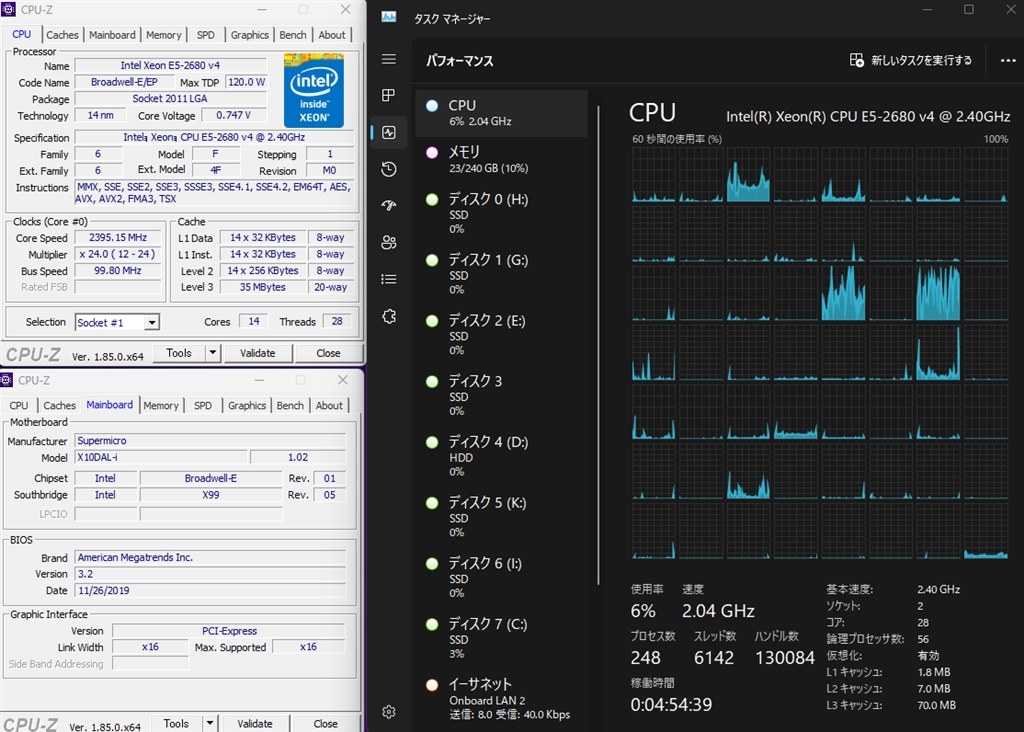Select ディスク 1 (G:) in performance list
This screenshot has width=1024, height=732.
pos(501,274)
